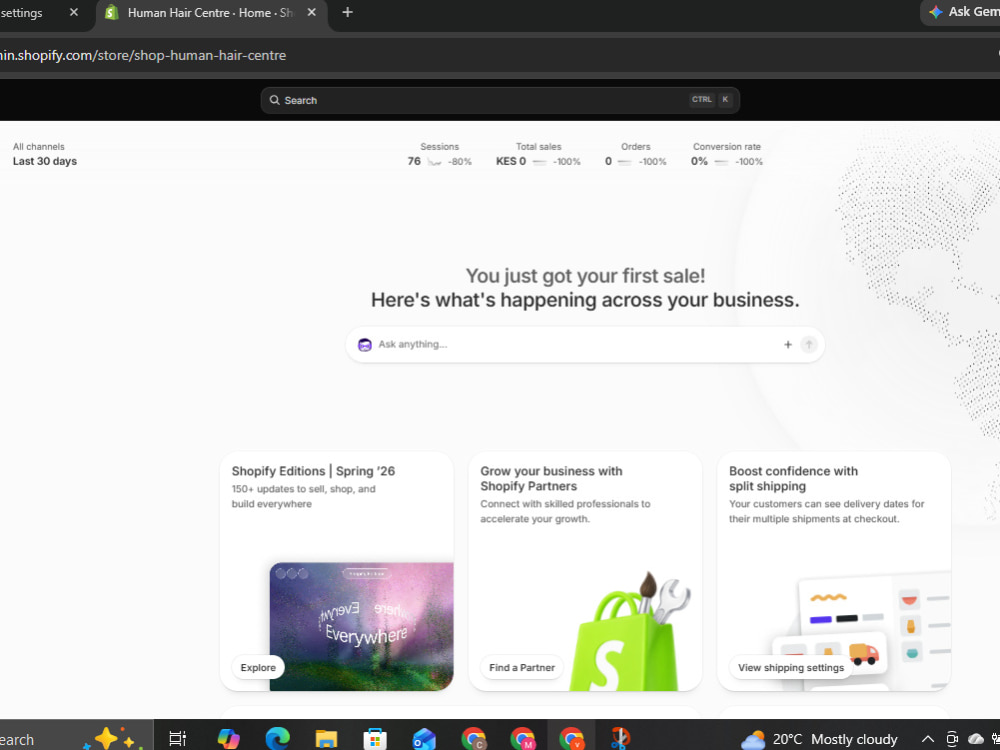
Task: Click the browser address bar URL
Action: [x=143, y=55]
